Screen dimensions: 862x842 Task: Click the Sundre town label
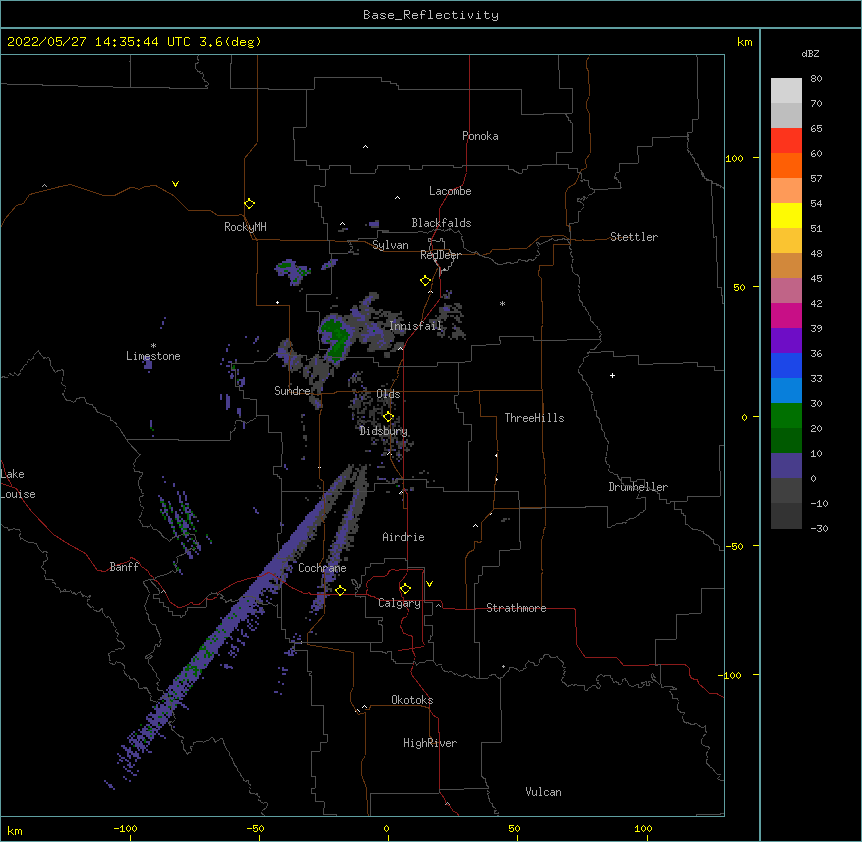click(292, 391)
